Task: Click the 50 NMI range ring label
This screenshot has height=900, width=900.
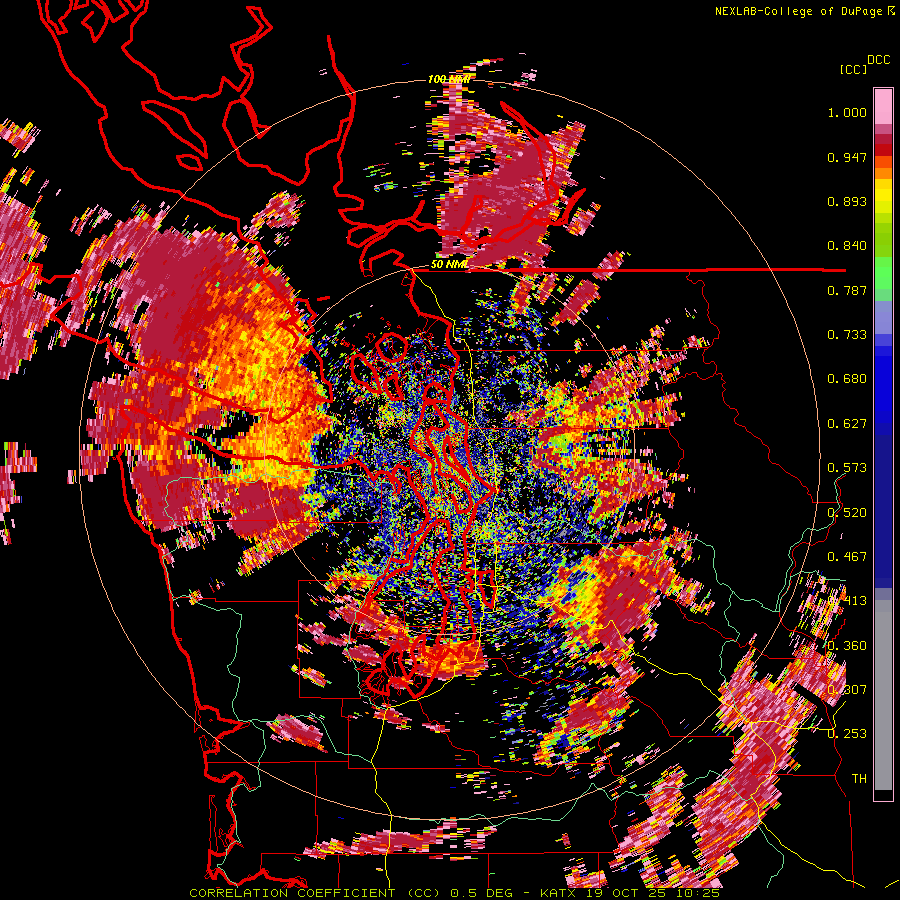Action: (449, 265)
